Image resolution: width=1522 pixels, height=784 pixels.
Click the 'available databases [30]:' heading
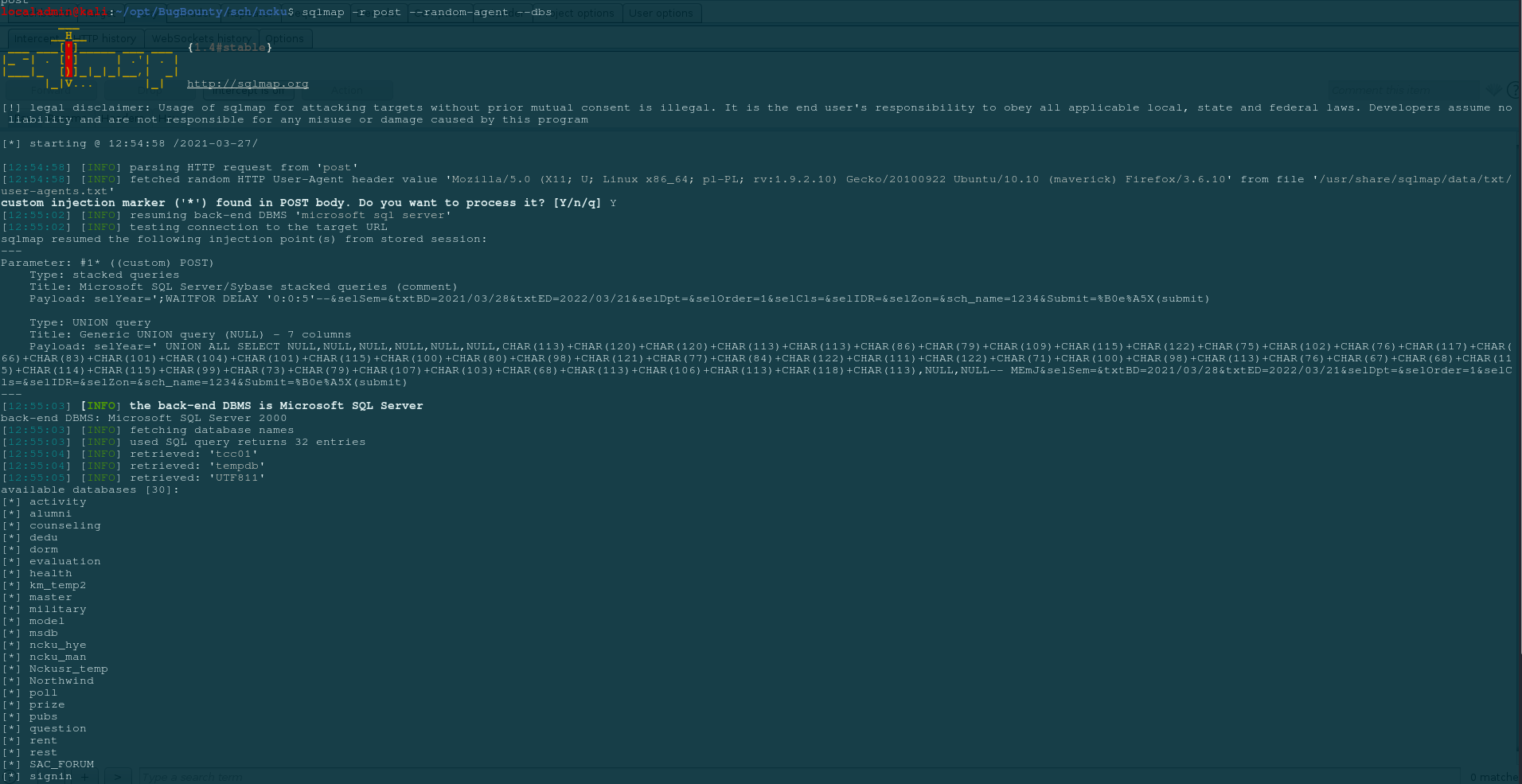pos(90,490)
